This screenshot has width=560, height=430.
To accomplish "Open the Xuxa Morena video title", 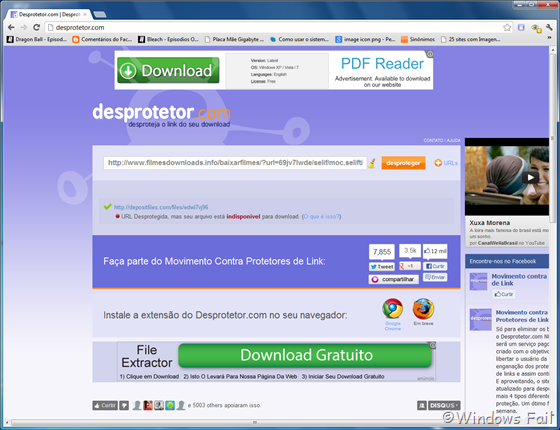I will click(489, 222).
